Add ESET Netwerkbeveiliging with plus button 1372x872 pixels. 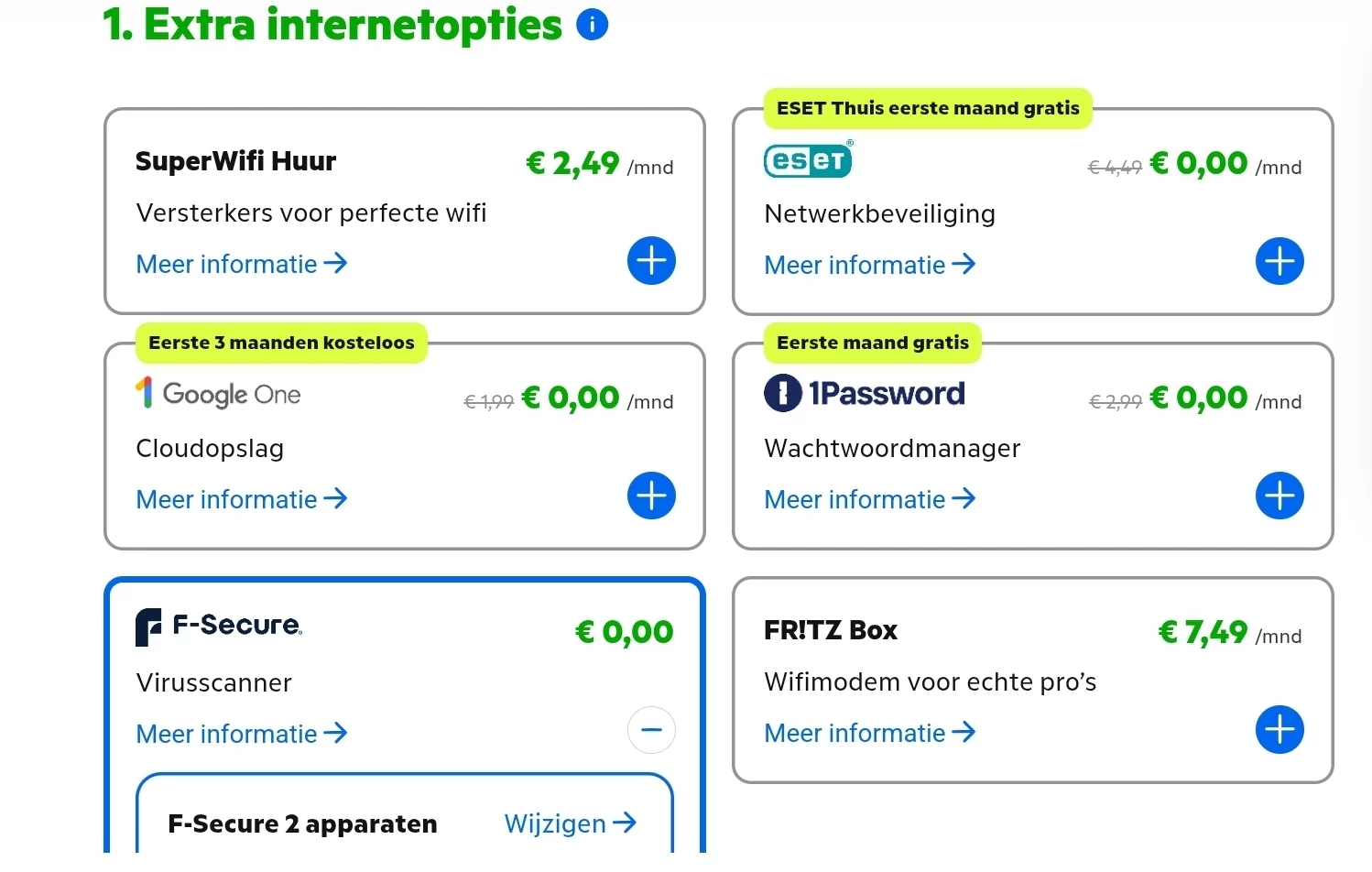pyautogui.click(x=1279, y=261)
